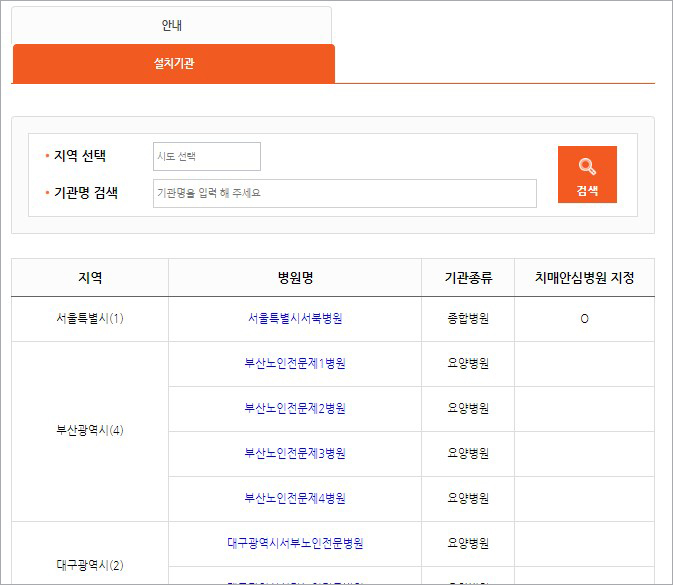Open the 부산노인전문제3병원 link
Viewport: 673px width, 585px height.
(295, 453)
